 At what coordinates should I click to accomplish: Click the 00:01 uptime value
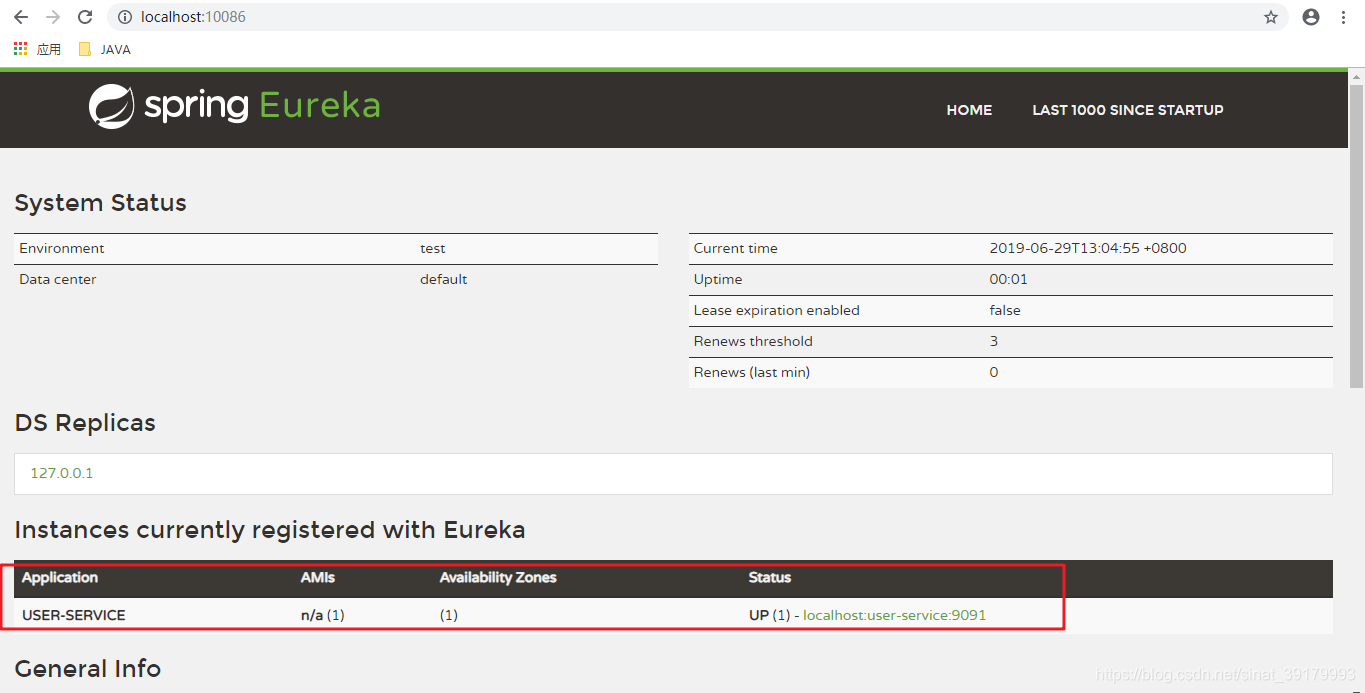click(x=1009, y=279)
